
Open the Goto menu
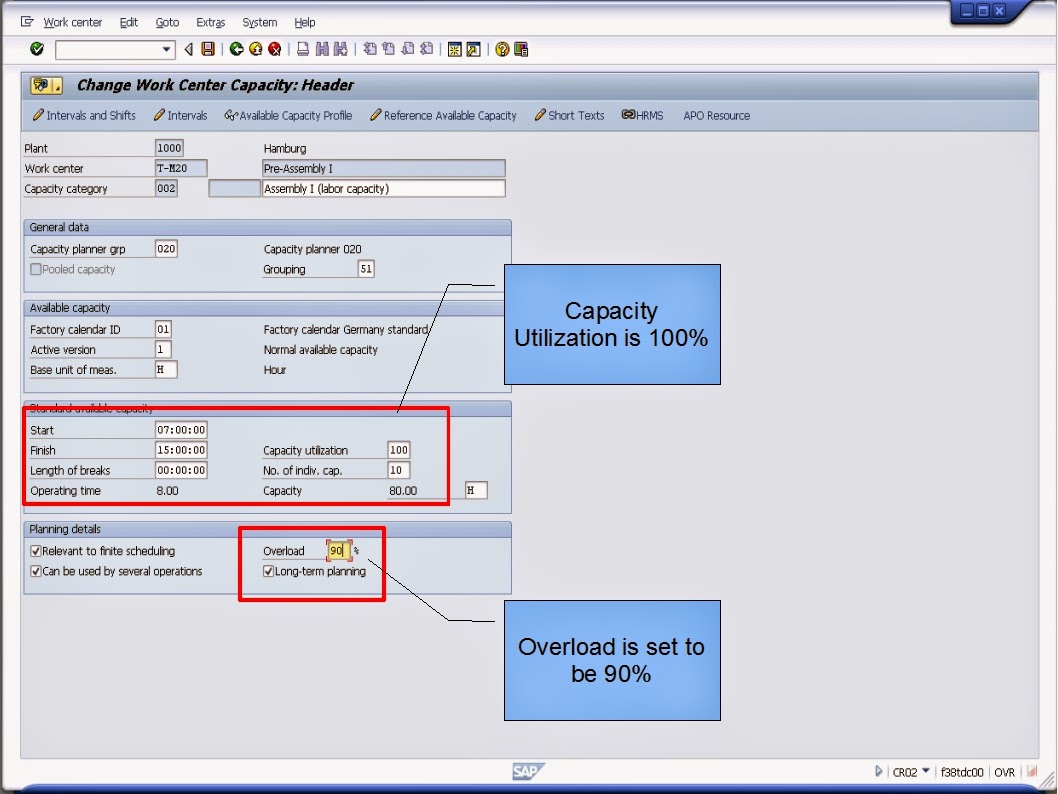click(x=166, y=21)
